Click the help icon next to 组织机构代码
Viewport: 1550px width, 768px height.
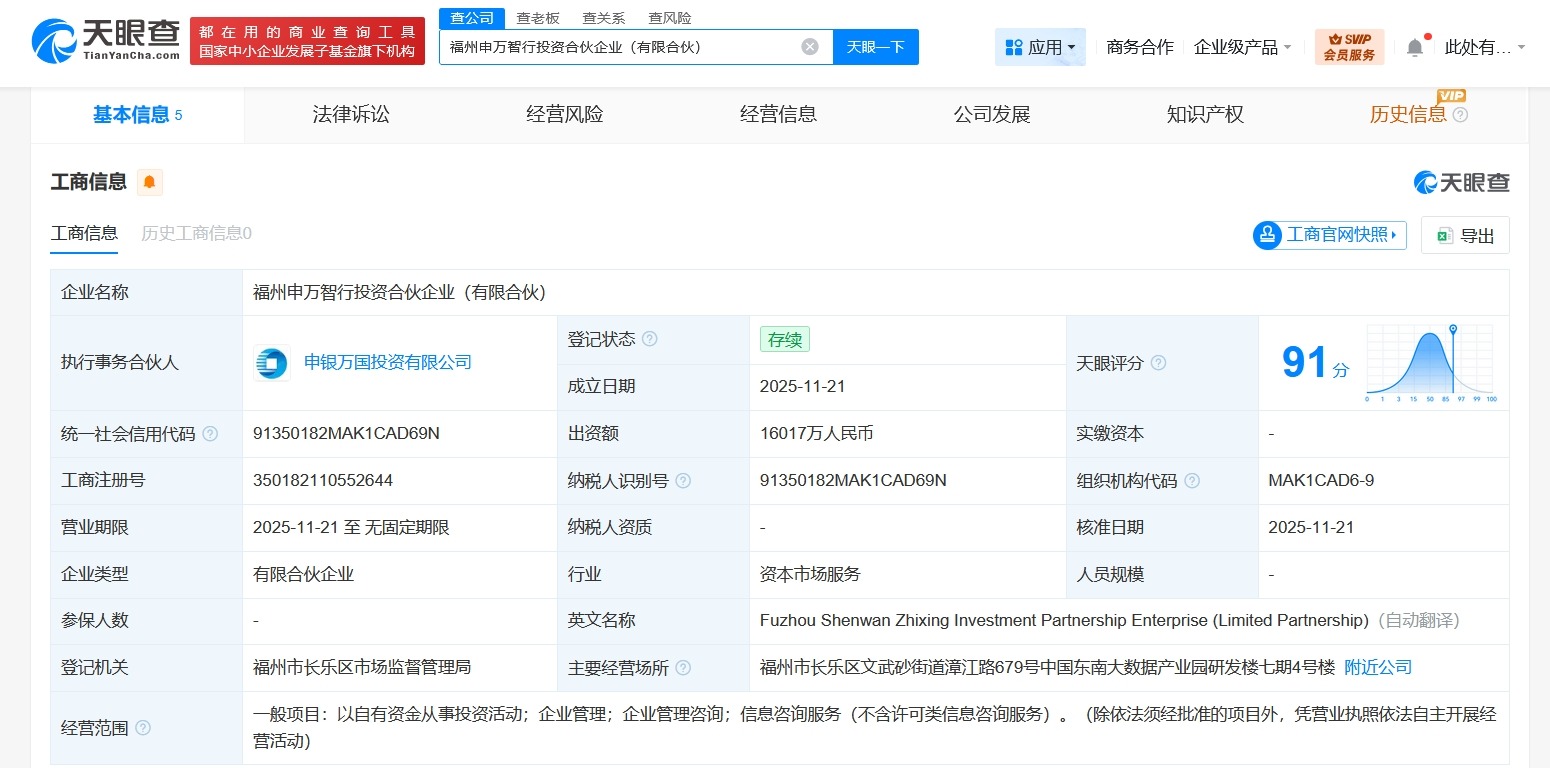[1191, 480]
